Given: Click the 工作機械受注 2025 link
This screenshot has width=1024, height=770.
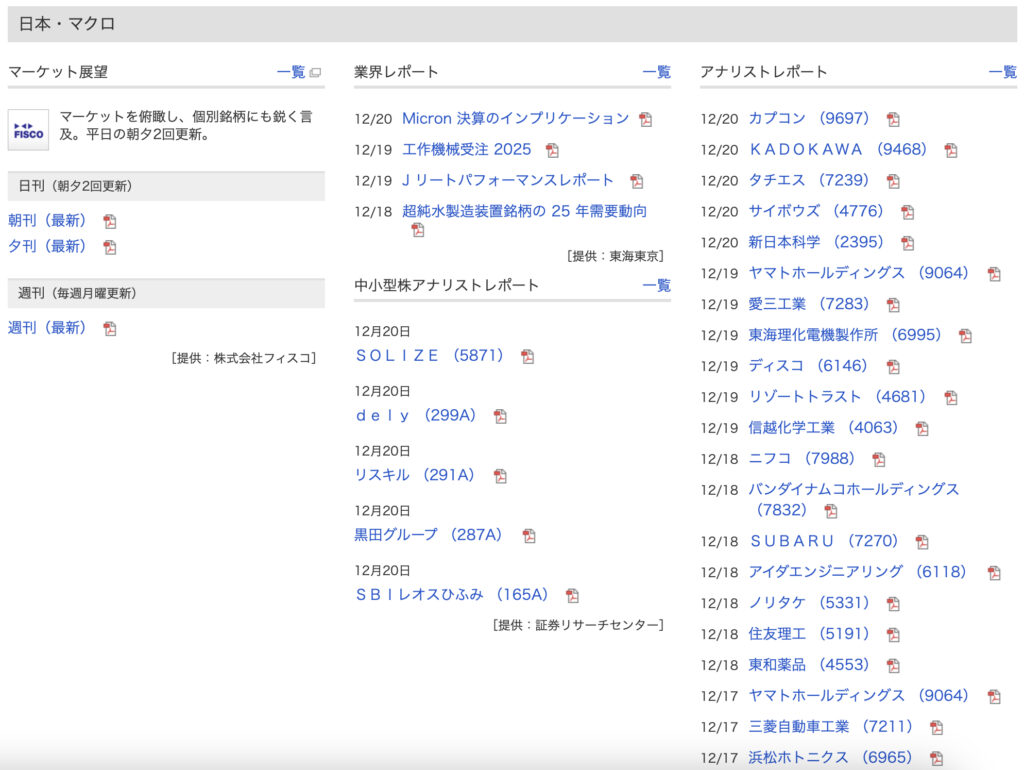Looking at the screenshot, I should tap(467, 150).
